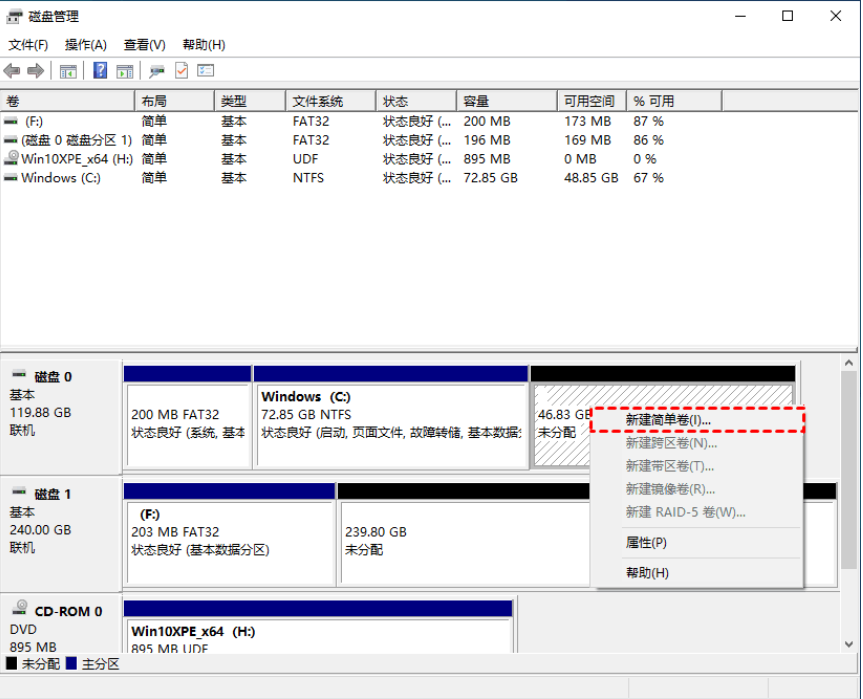The width and height of the screenshot is (863, 699).
Task: Select the (F:) 203 MB FAT32 partition
Action: click(230, 534)
